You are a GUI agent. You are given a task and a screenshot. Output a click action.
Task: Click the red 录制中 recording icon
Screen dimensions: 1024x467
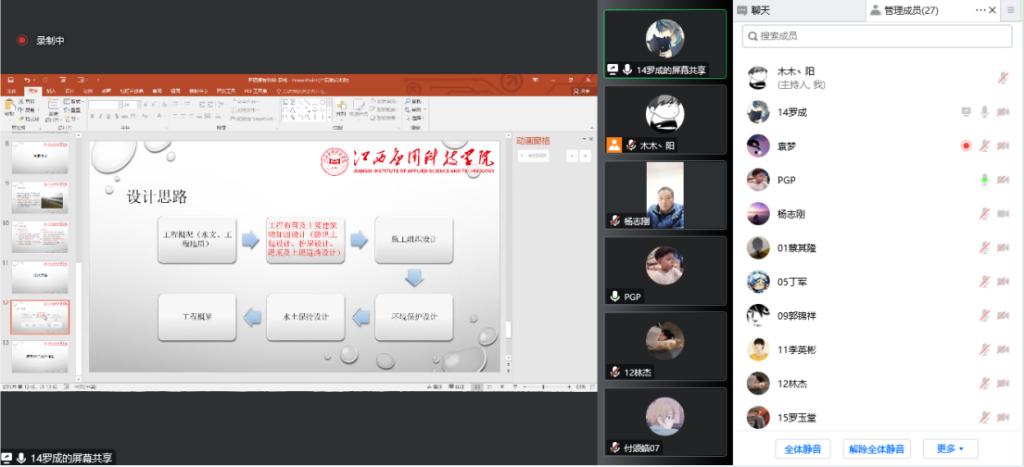(x=21, y=41)
